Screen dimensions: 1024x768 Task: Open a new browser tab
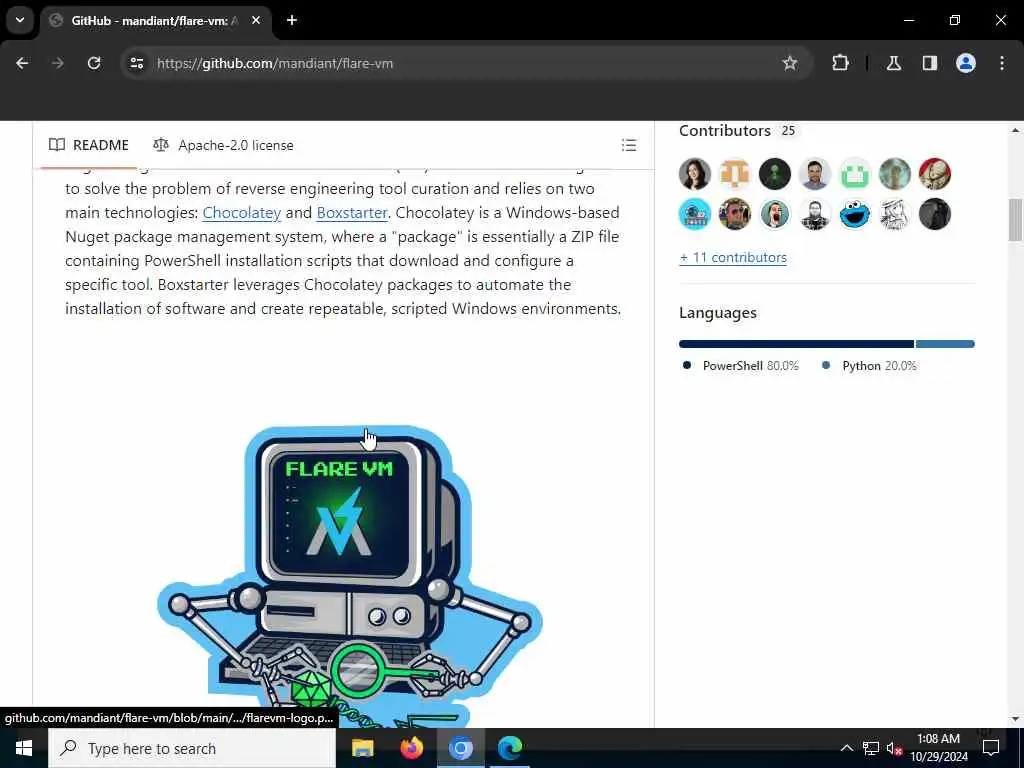[x=292, y=20]
